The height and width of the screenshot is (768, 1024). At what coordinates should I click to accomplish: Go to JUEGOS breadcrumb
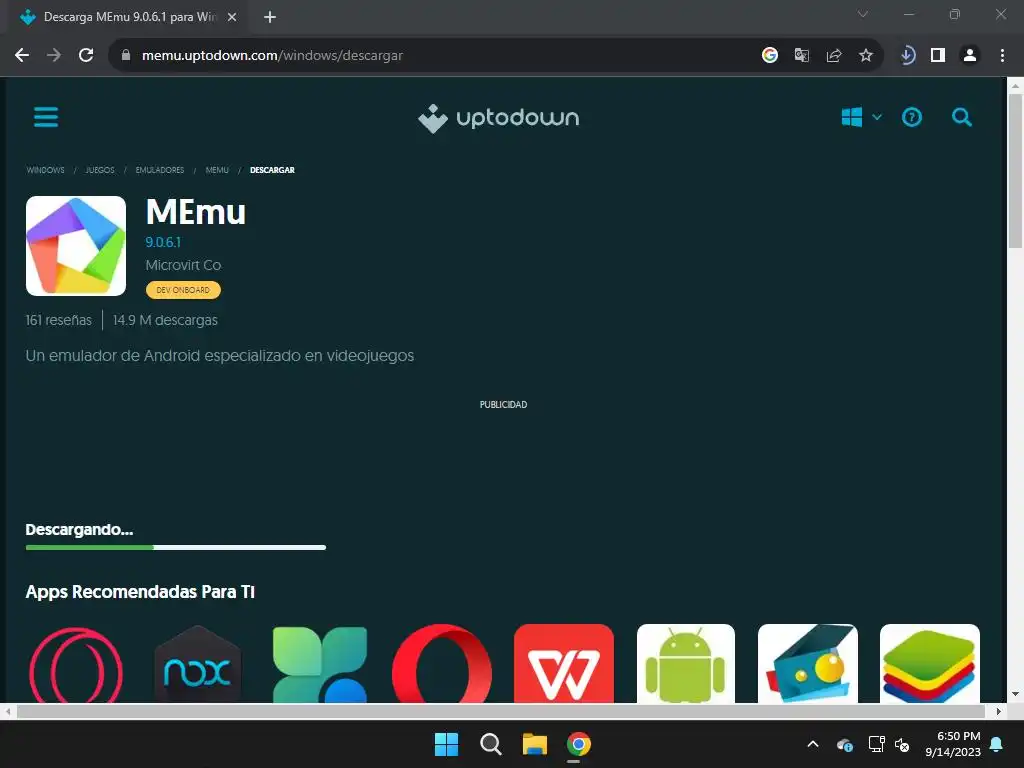click(x=100, y=170)
